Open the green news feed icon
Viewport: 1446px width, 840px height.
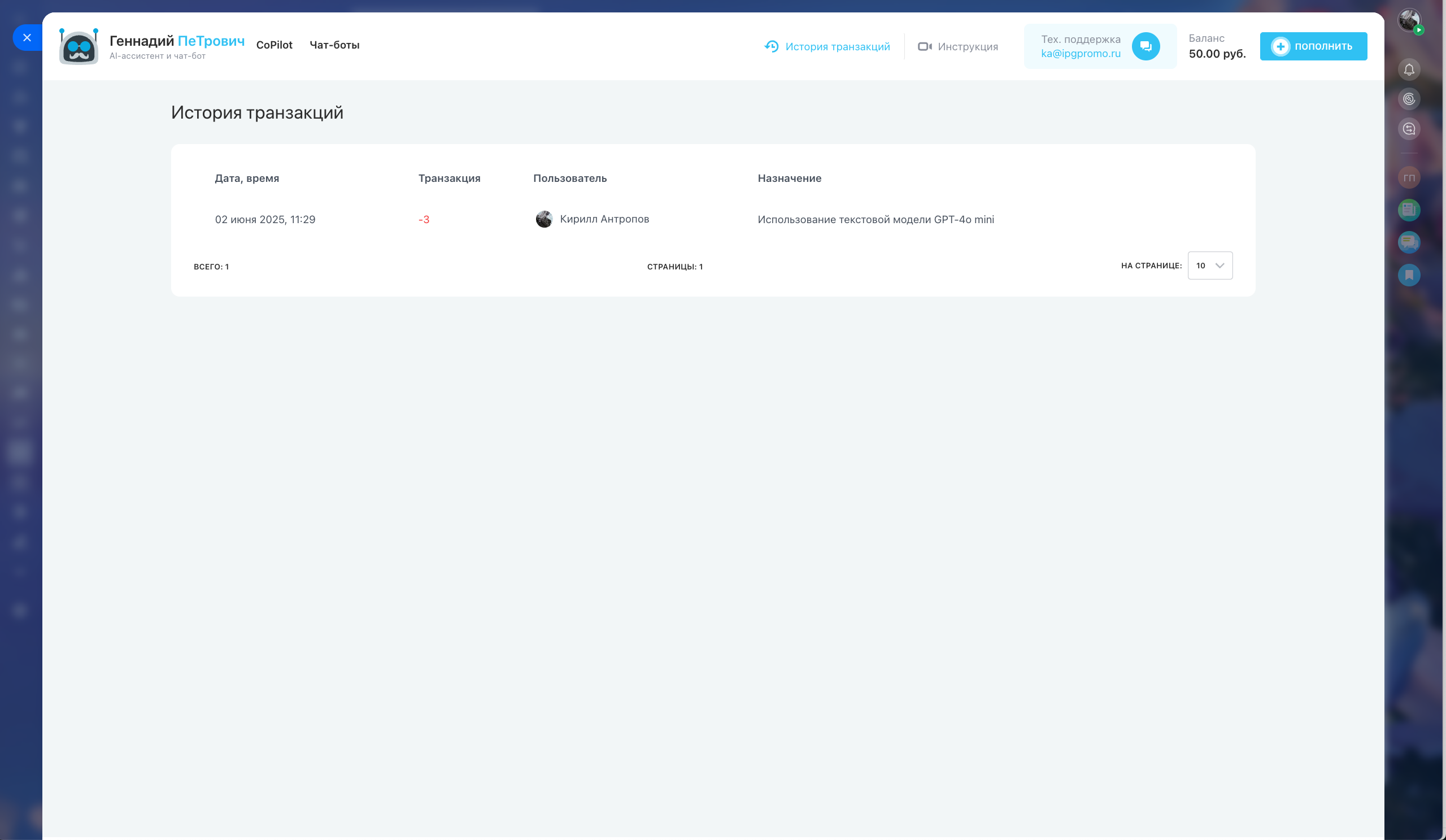pyautogui.click(x=1409, y=210)
